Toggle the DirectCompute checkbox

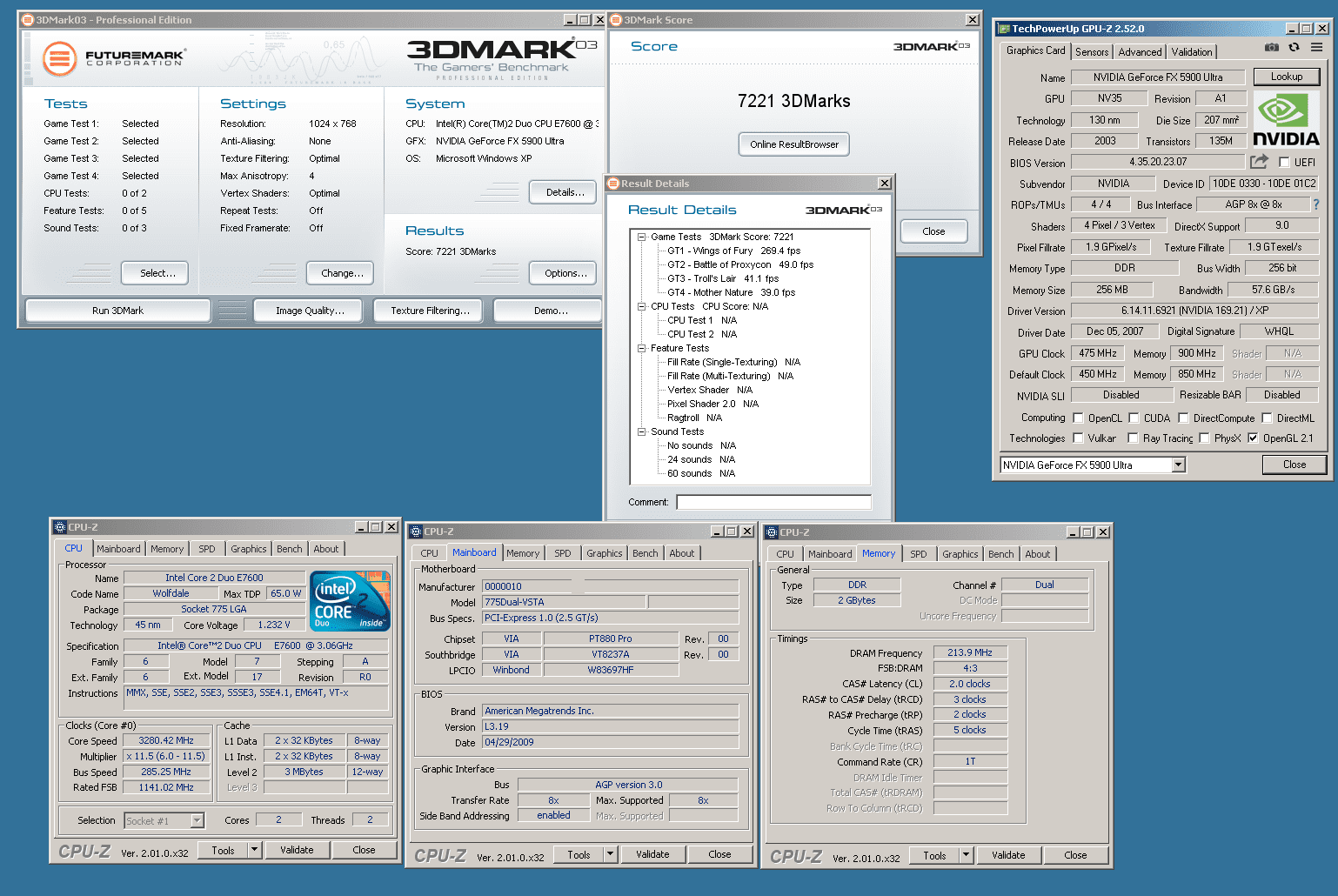pos(1183,418)
